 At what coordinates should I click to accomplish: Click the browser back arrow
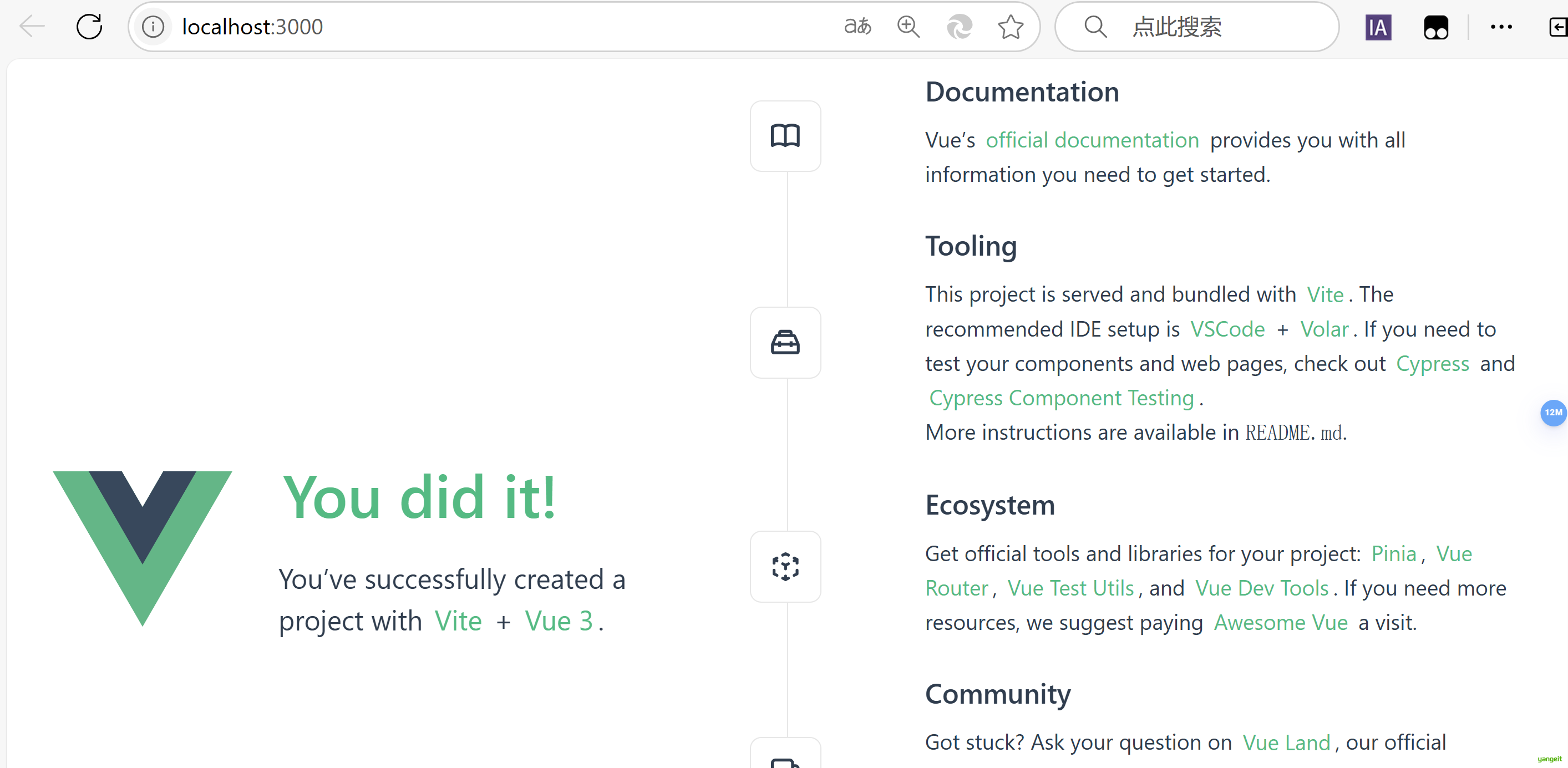(32, 27)
